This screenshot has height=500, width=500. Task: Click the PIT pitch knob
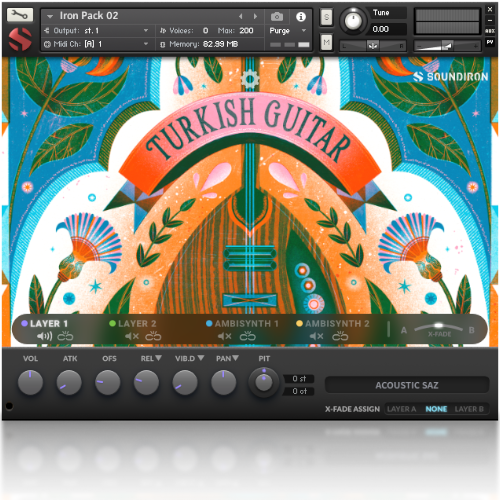coord(264,383)
